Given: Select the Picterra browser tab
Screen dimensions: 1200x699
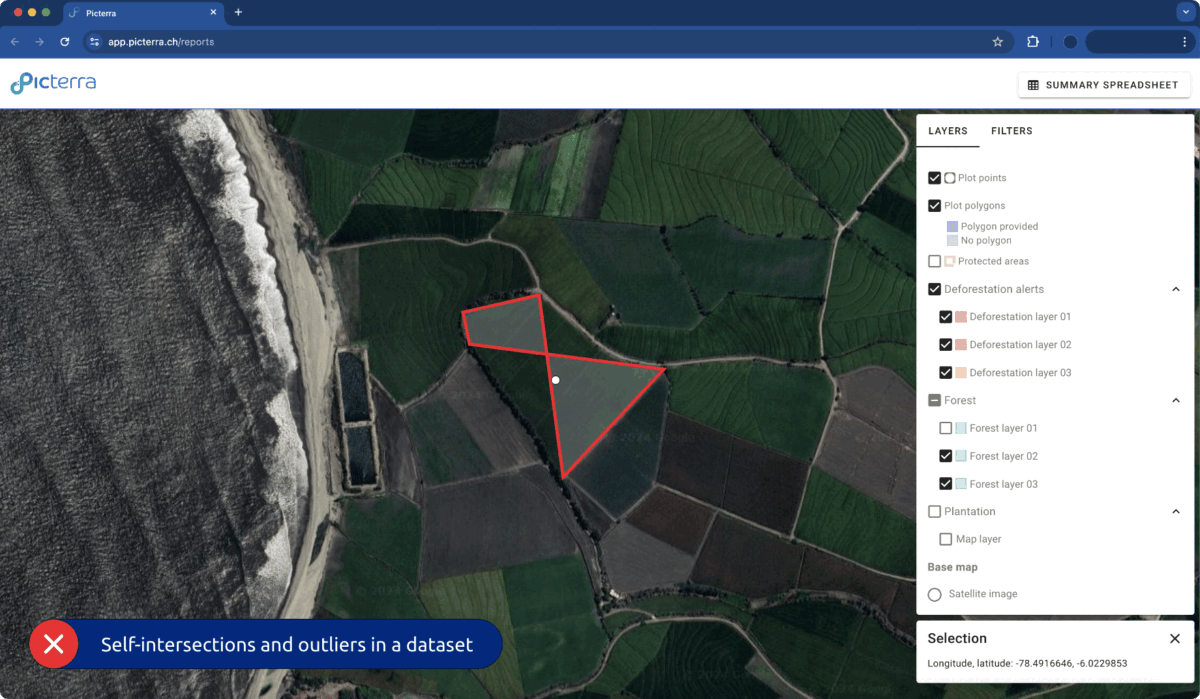Looking at the screenshot, I should pyautogui.click(x=143, y=13).
